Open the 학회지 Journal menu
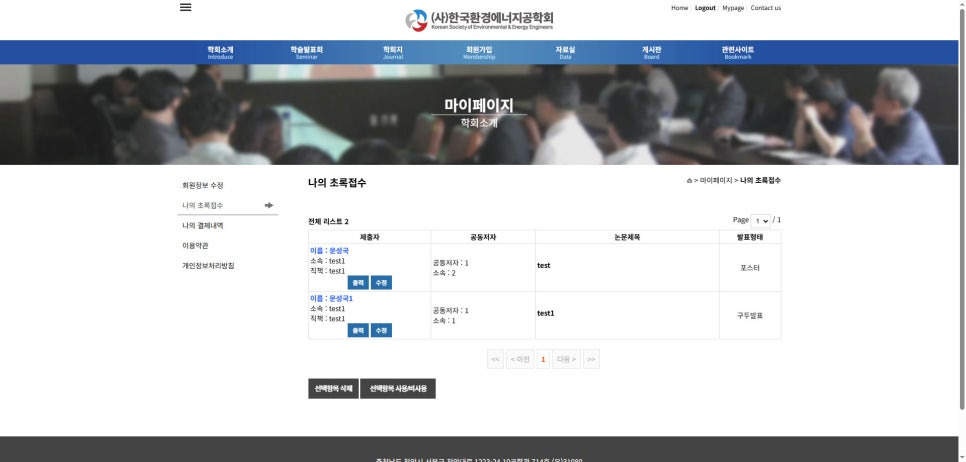 click(x=392, y=52)
